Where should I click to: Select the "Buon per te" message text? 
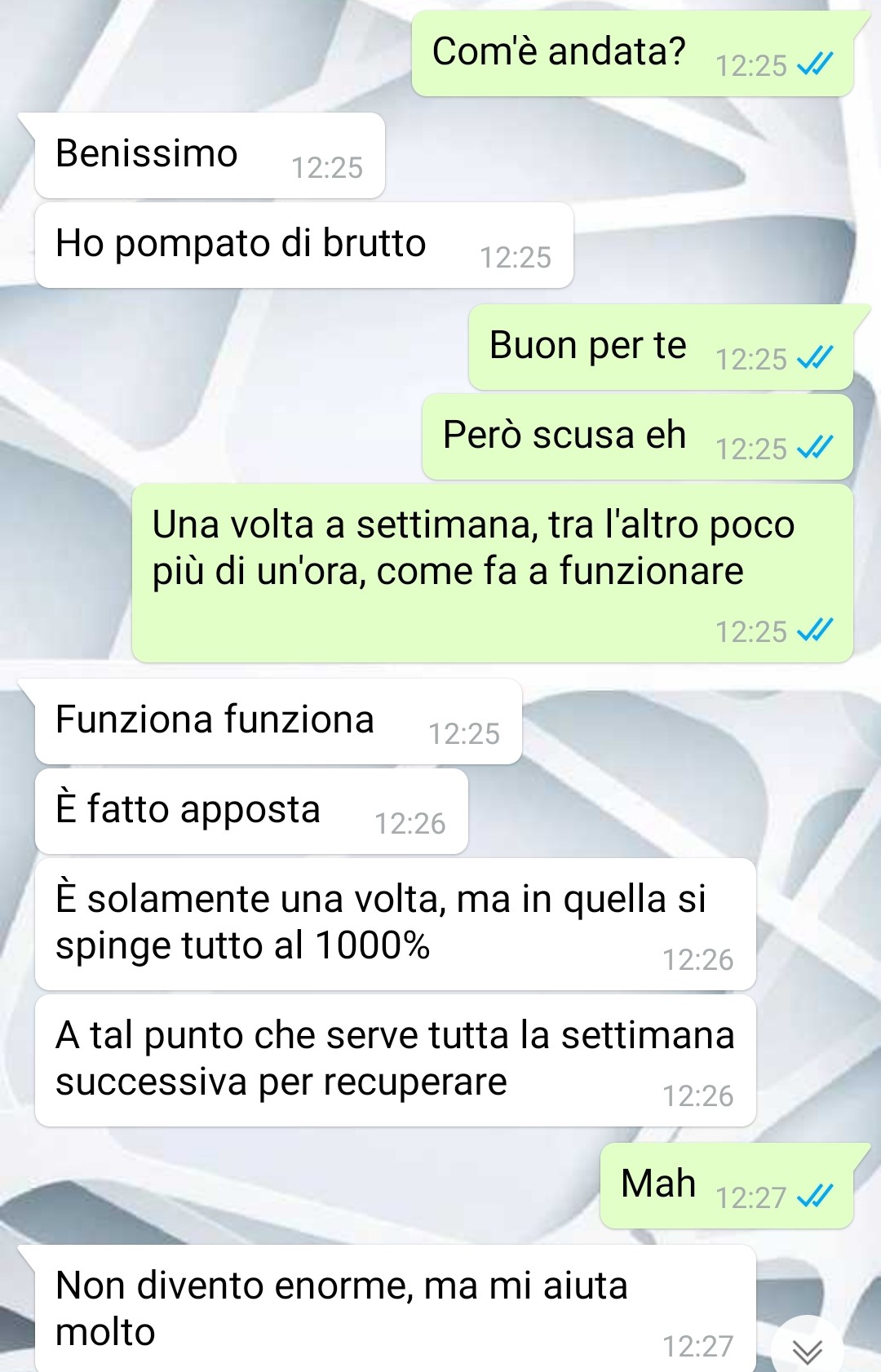(x=588, y=346)
